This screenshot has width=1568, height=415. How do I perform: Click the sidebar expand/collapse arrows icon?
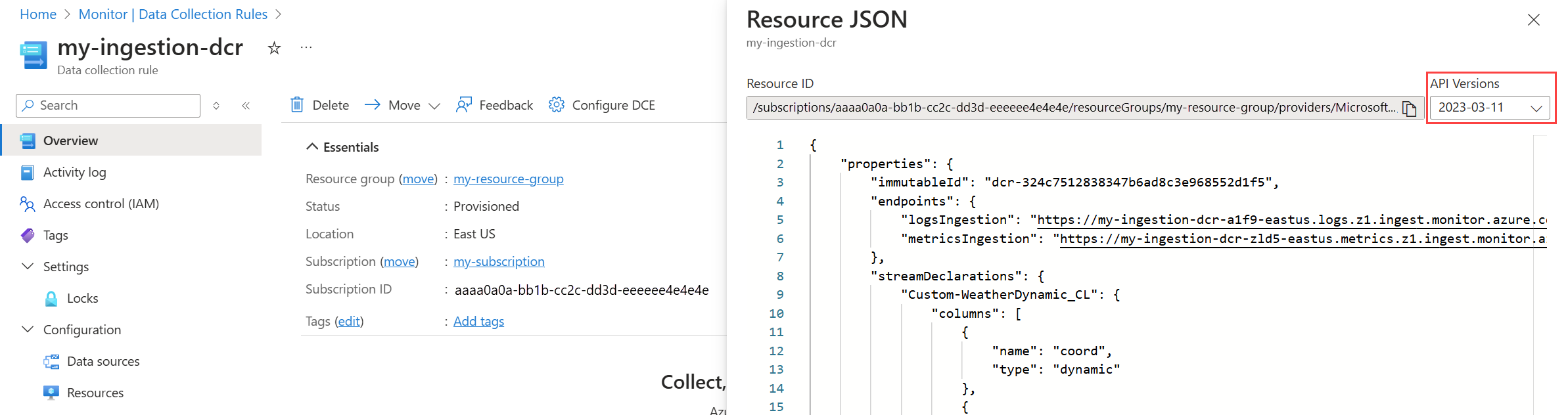point(216,106)
